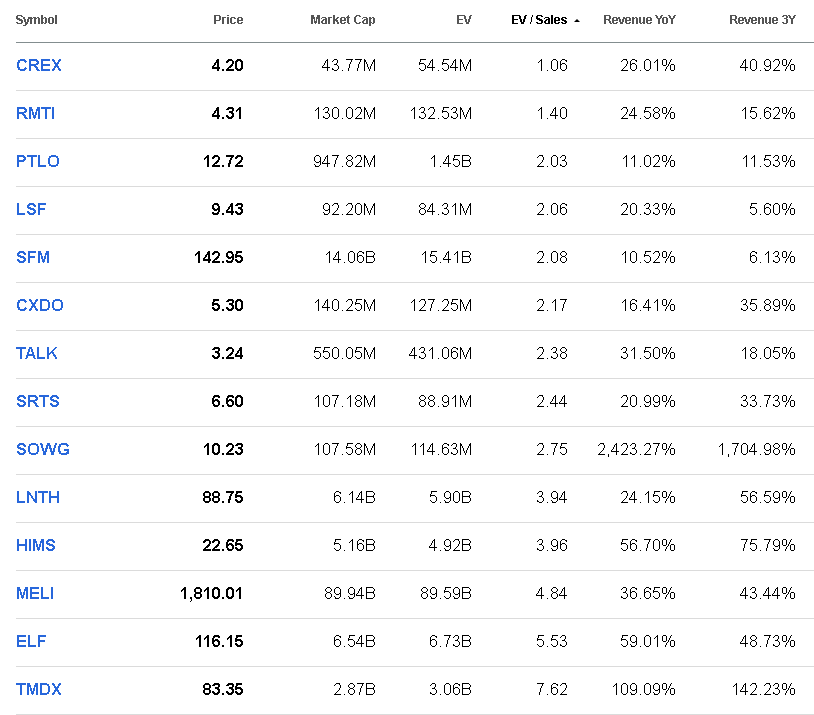Open the MELI ticker link
Screen dimensions: 814x715
[35, 593]
